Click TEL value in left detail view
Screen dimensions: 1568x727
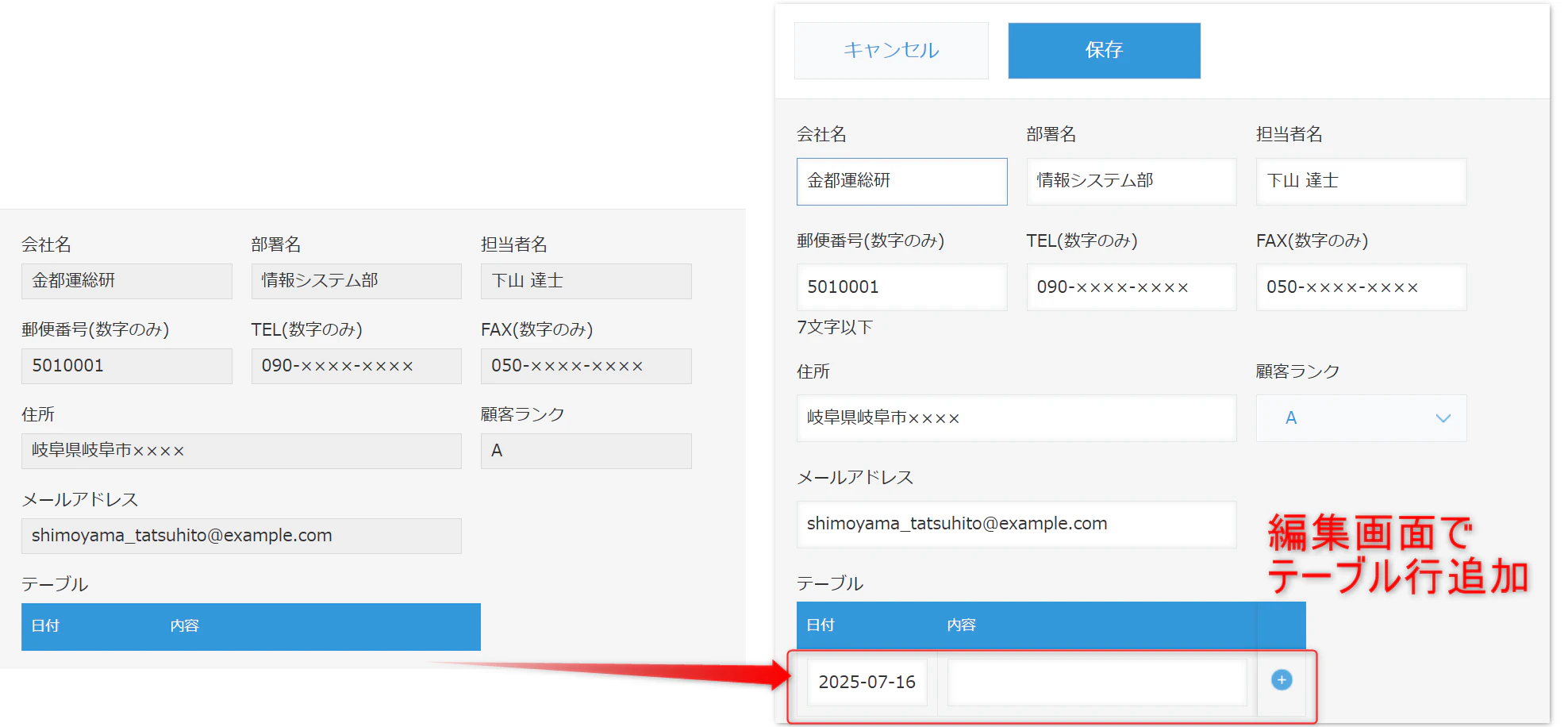[x=356, y=366]
